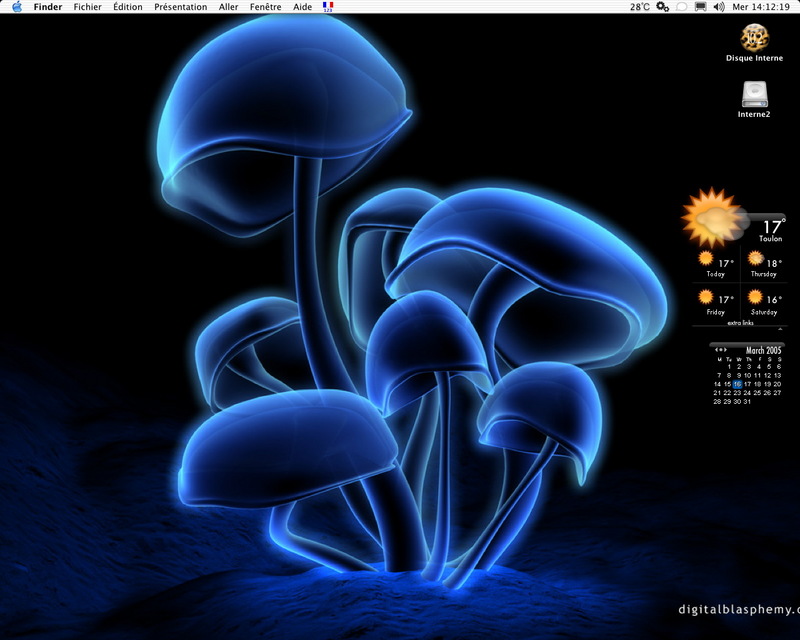Select the Disque Interne drive icon
The width and height of the screenshot is (800, 640).
(755, 37)
